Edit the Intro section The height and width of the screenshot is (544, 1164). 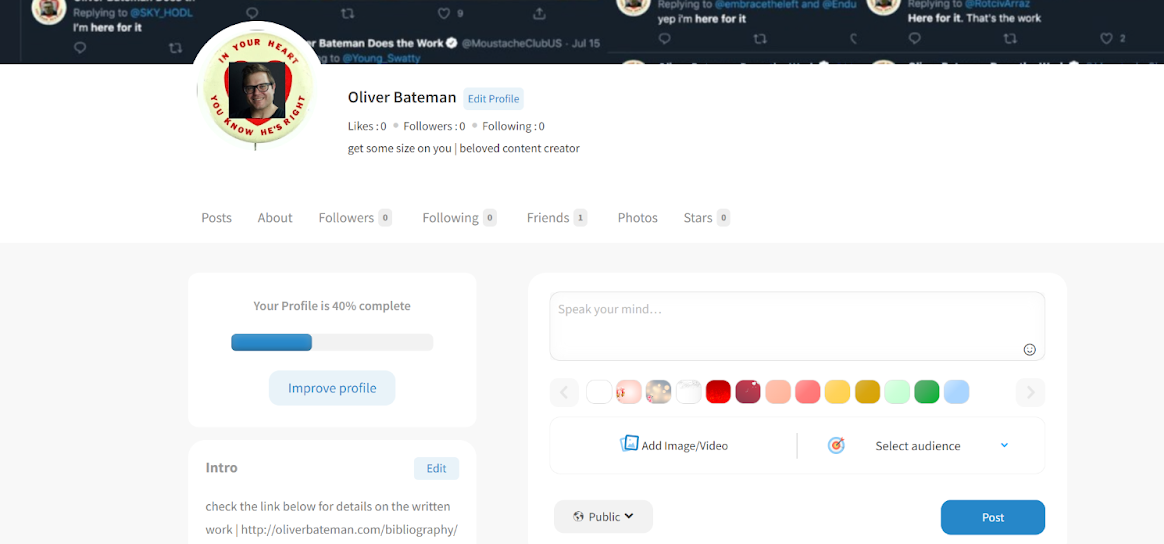(436, 468)
